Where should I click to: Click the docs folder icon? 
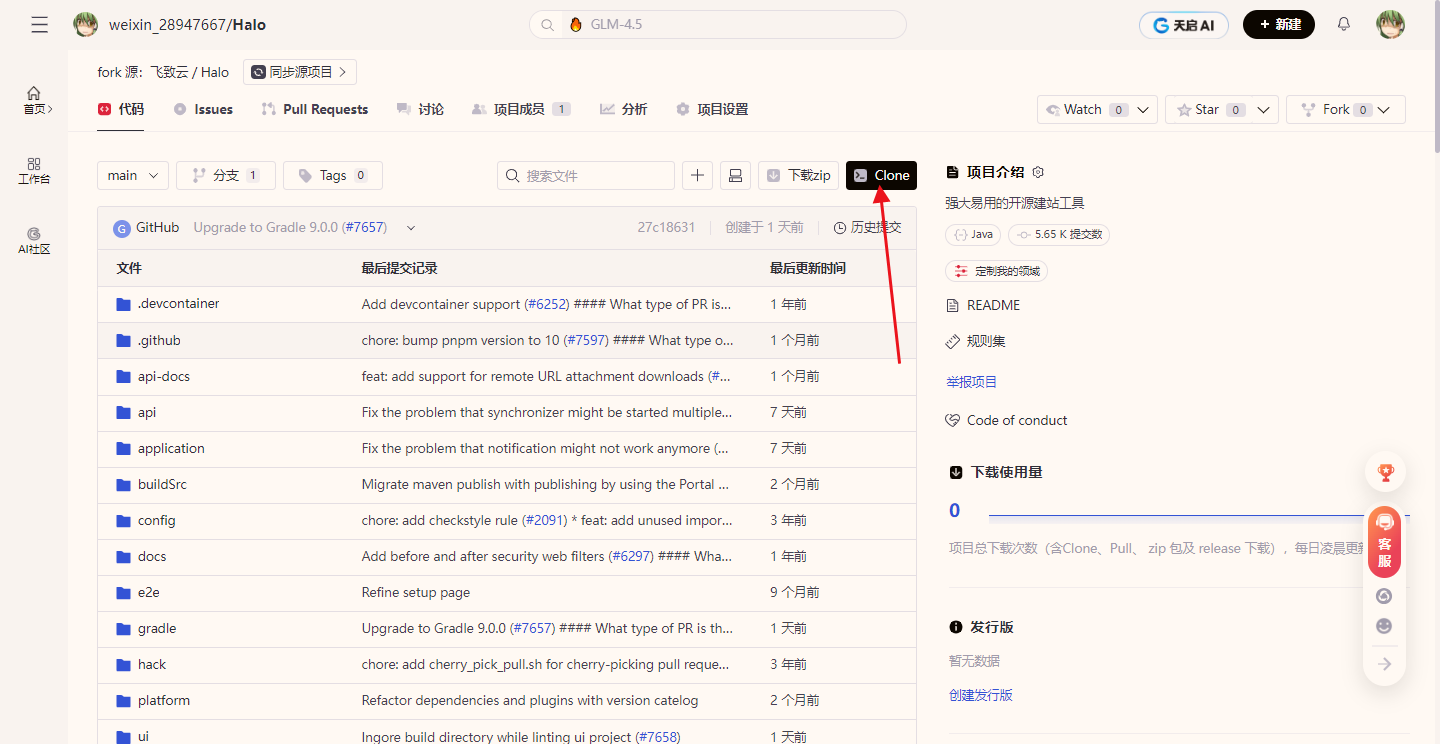[124, 556]
